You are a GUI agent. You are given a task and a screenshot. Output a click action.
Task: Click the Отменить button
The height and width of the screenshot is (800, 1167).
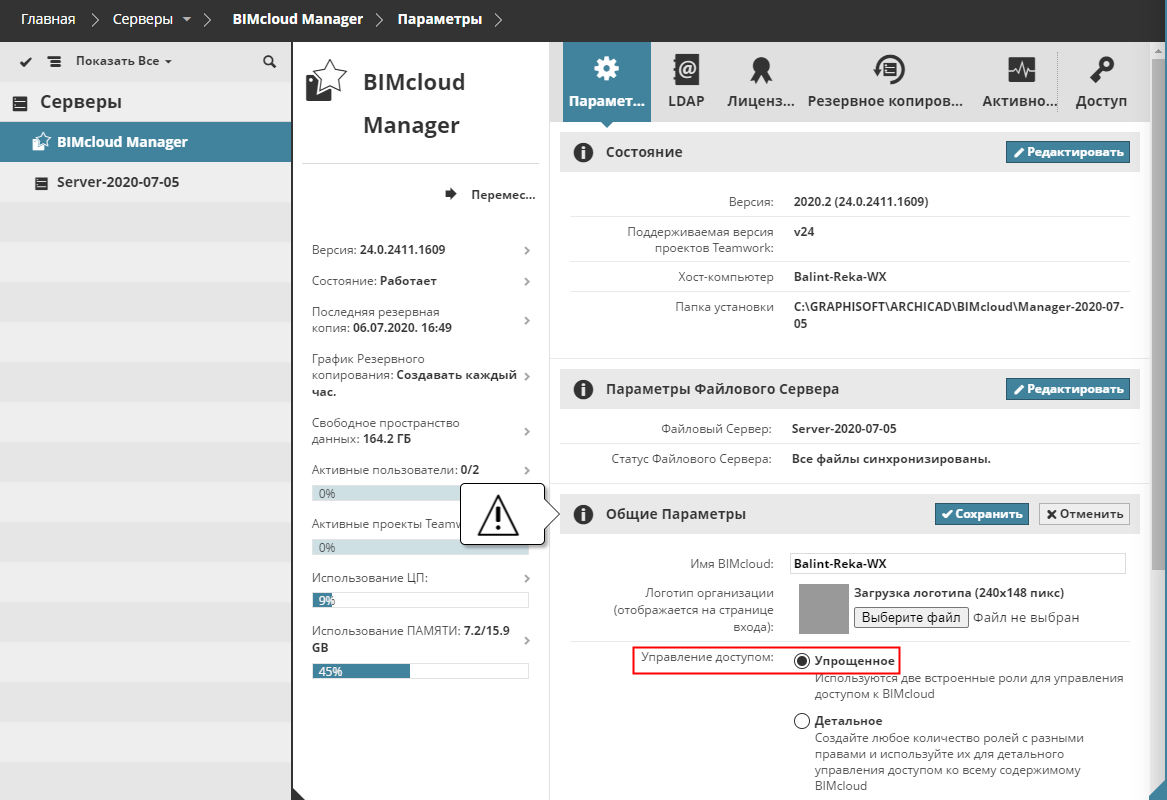click(1084, 514)
